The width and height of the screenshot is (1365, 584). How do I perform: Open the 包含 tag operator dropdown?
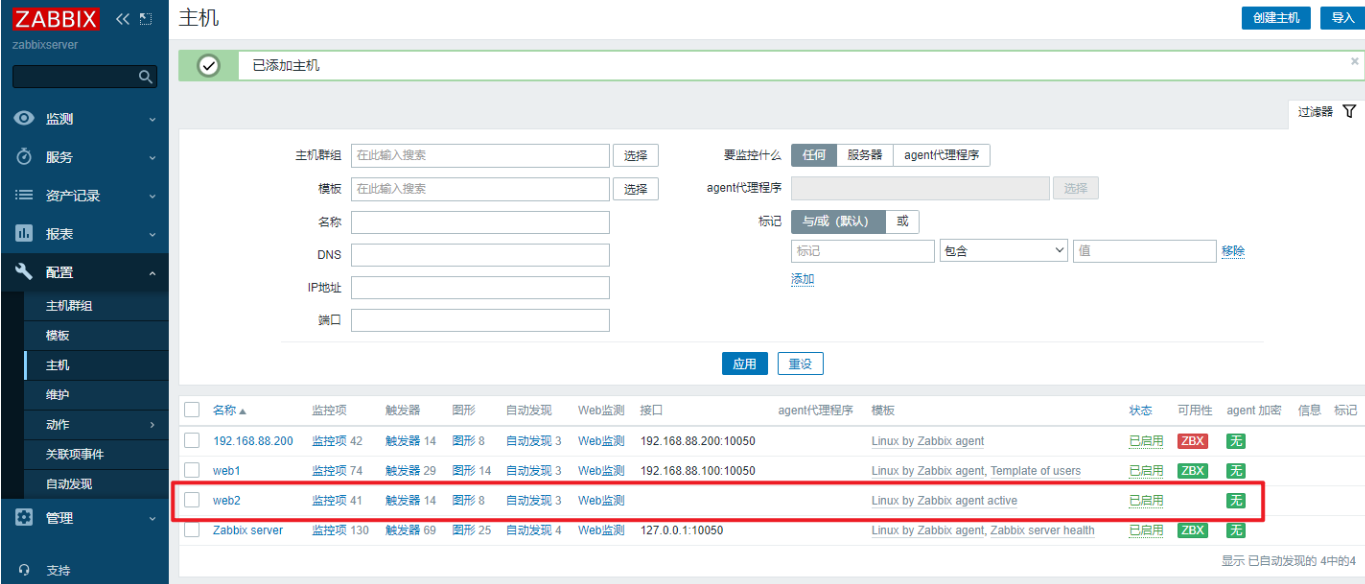pyautogui.click(x=1003, y=251)
